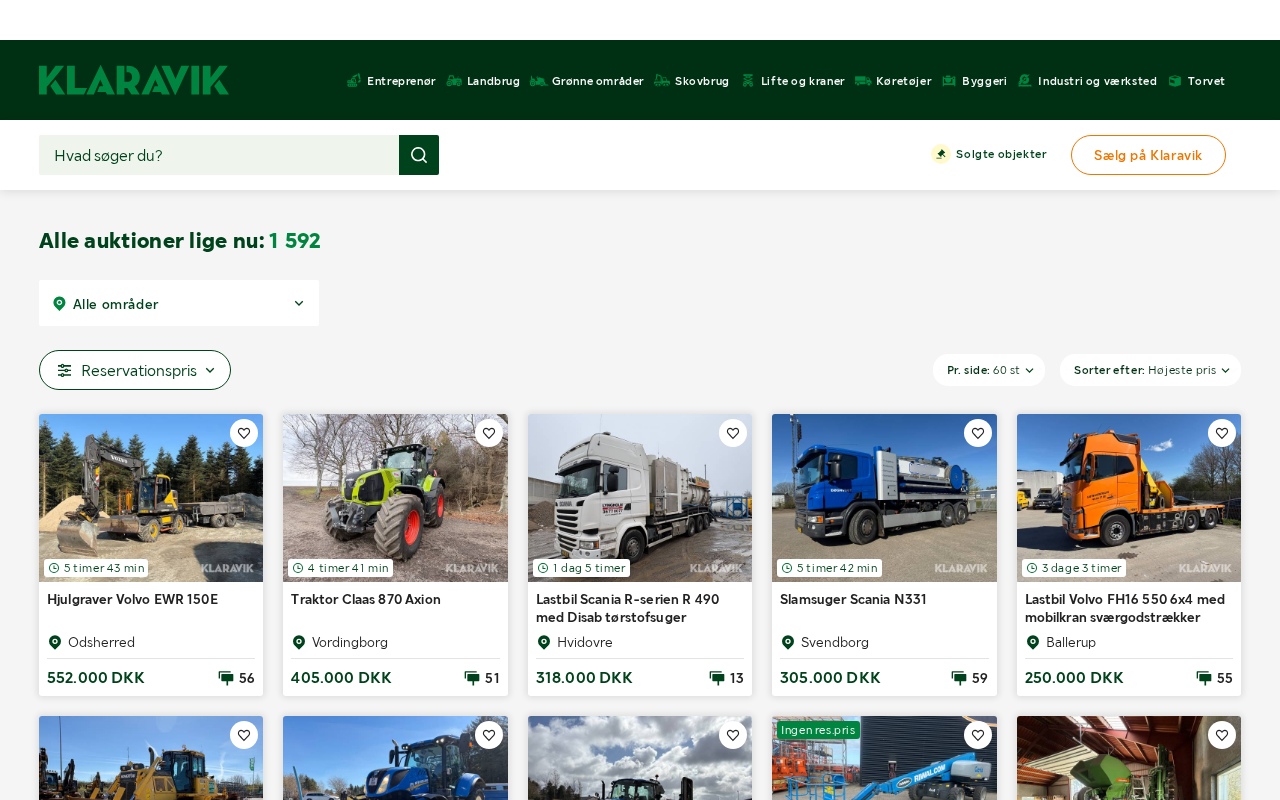The width and height of the screenshot is (1280, 800).
Task: Open the Slamsuger Scania N331 title
Action: click(x=853, y=599)
